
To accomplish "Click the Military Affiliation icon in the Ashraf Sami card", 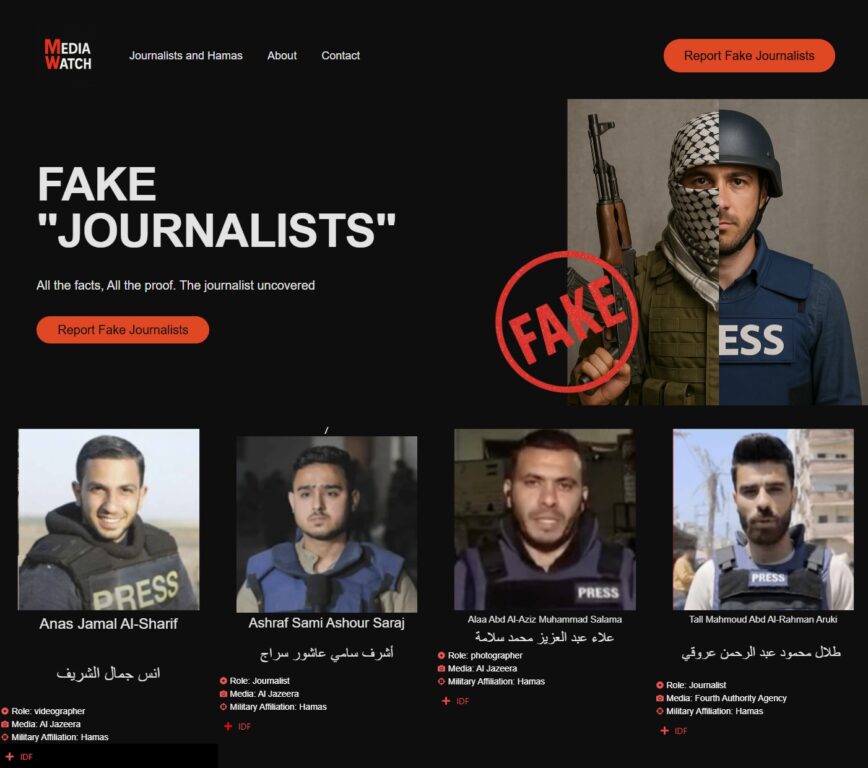I will [x=223, y=707].
